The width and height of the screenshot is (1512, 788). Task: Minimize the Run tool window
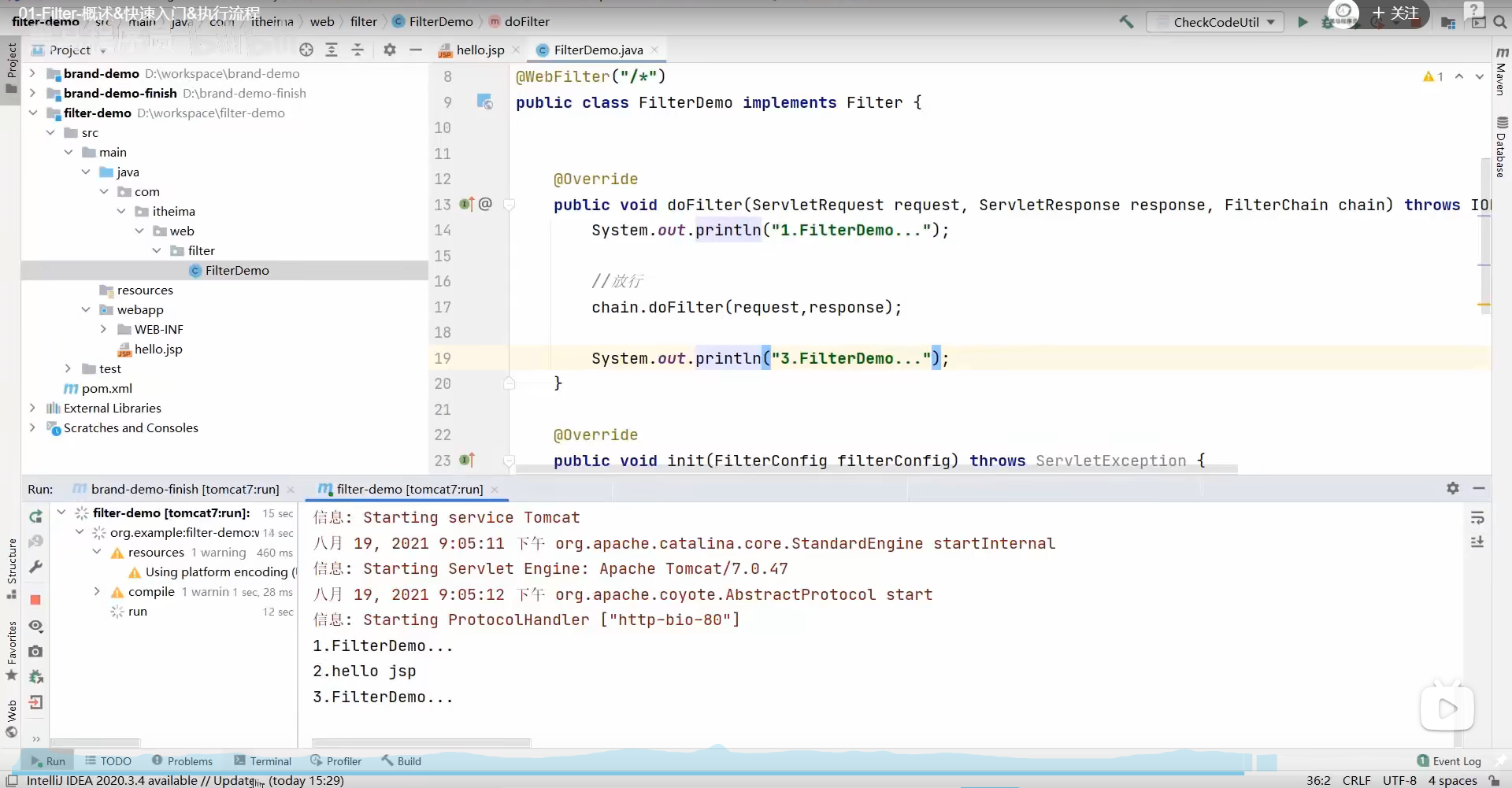click(x=1479, y=488)
